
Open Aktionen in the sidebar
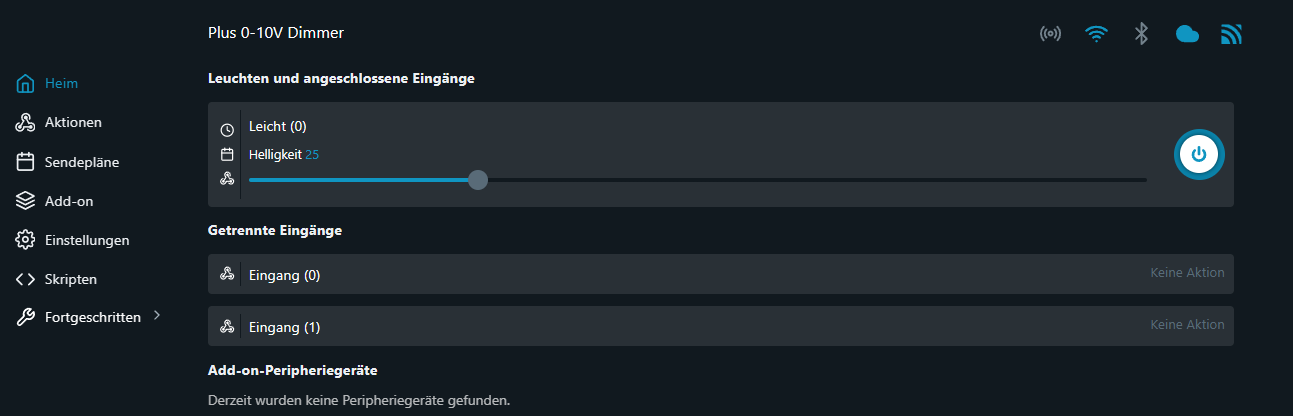click(x=72, y=122)
